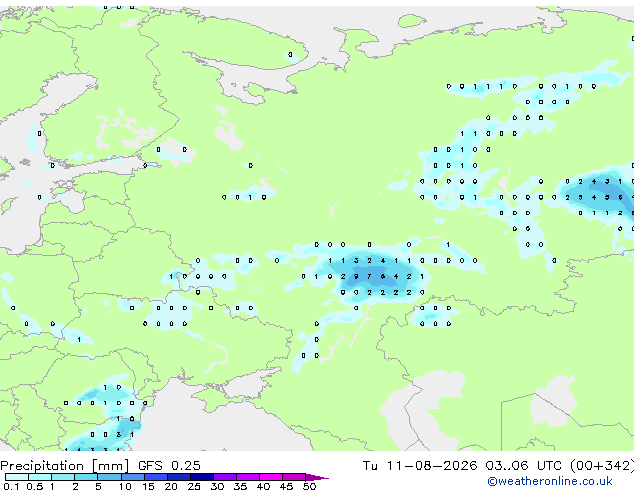Click legend label '50'

309,486
